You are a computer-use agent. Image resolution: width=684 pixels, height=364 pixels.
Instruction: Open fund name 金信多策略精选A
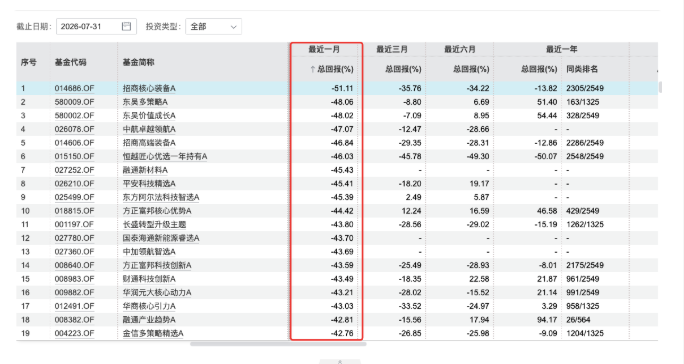coord(153,333)
